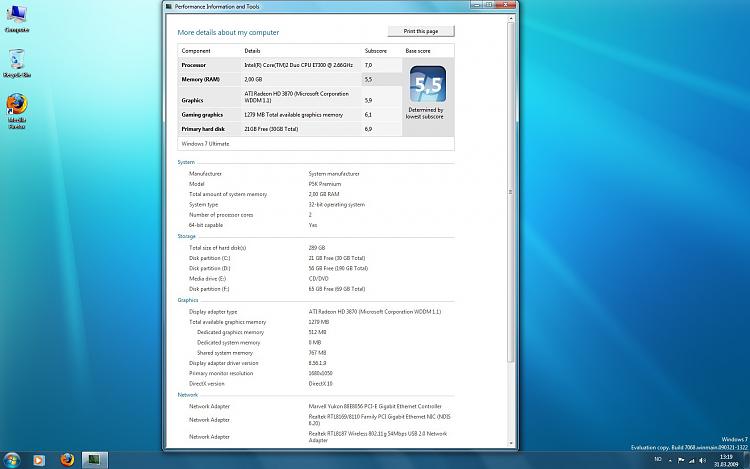Click the Processor subscore 7,0

[x=368, y=65]
